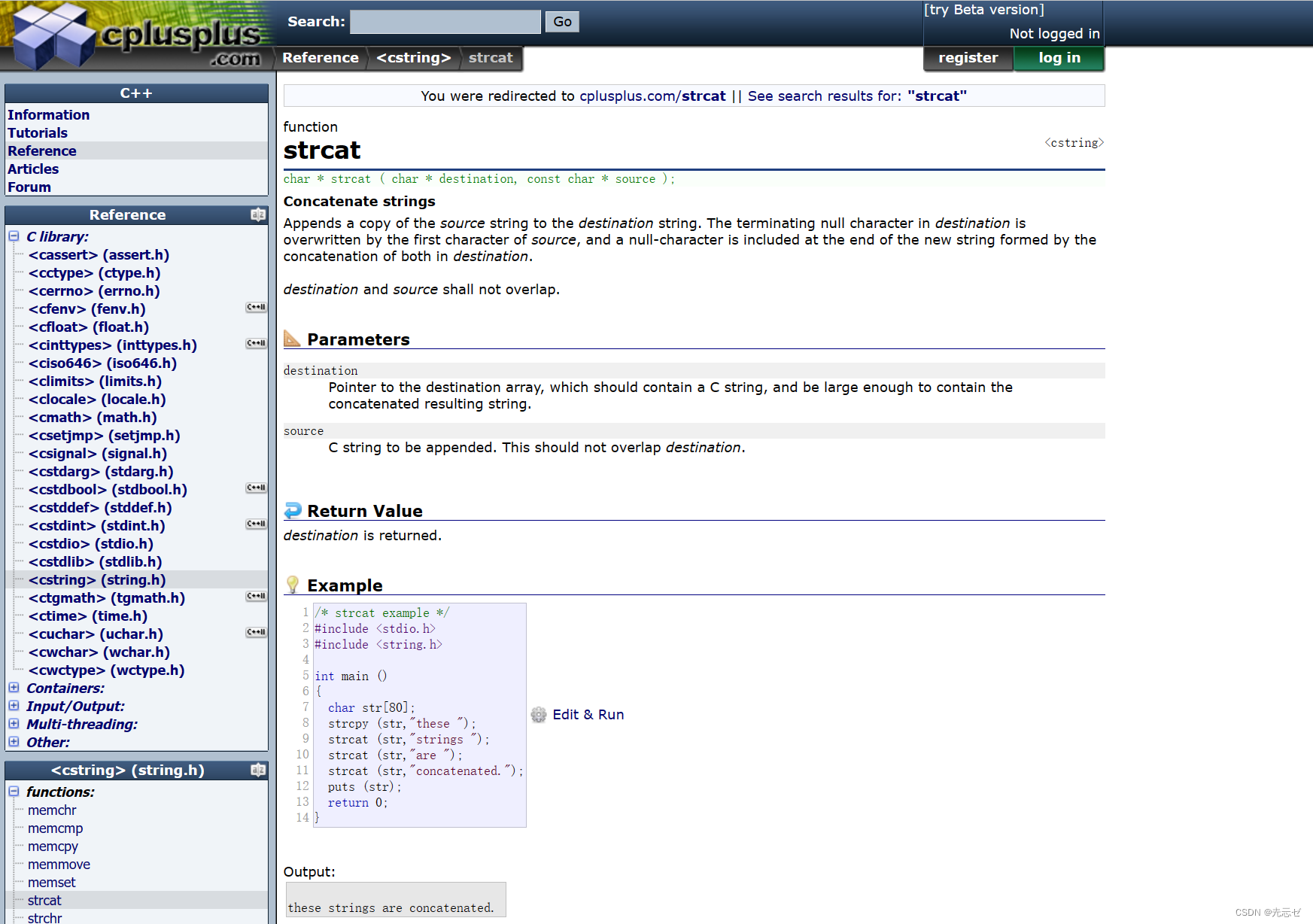The width and height of the screenshot is (1313, 924).
Task: Expand the Containers tree node
Action: (14, 688)
